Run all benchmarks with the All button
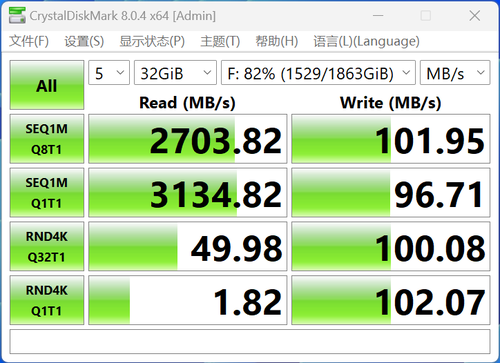500x363 pixels. pyautogui.click(x=47, y=85)
